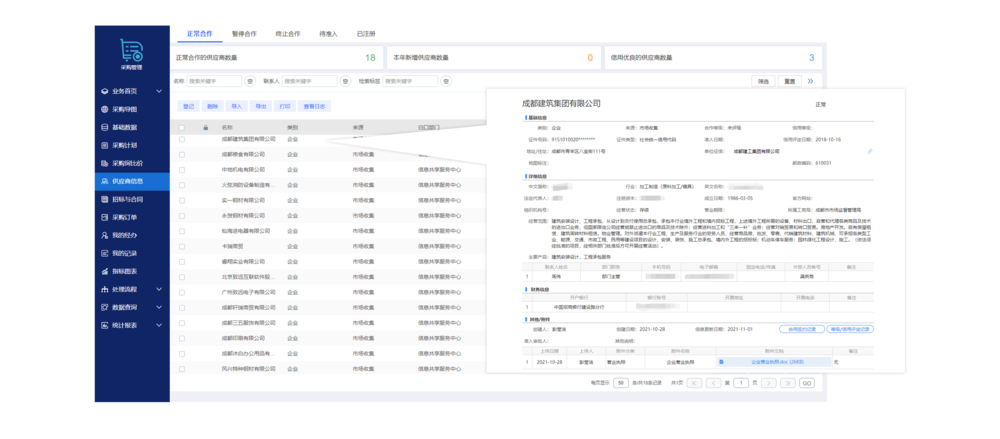Screen dimensions: 1000x439
Task: Click the paperclip icon beside 单位证件
Action: coord(869,151)
